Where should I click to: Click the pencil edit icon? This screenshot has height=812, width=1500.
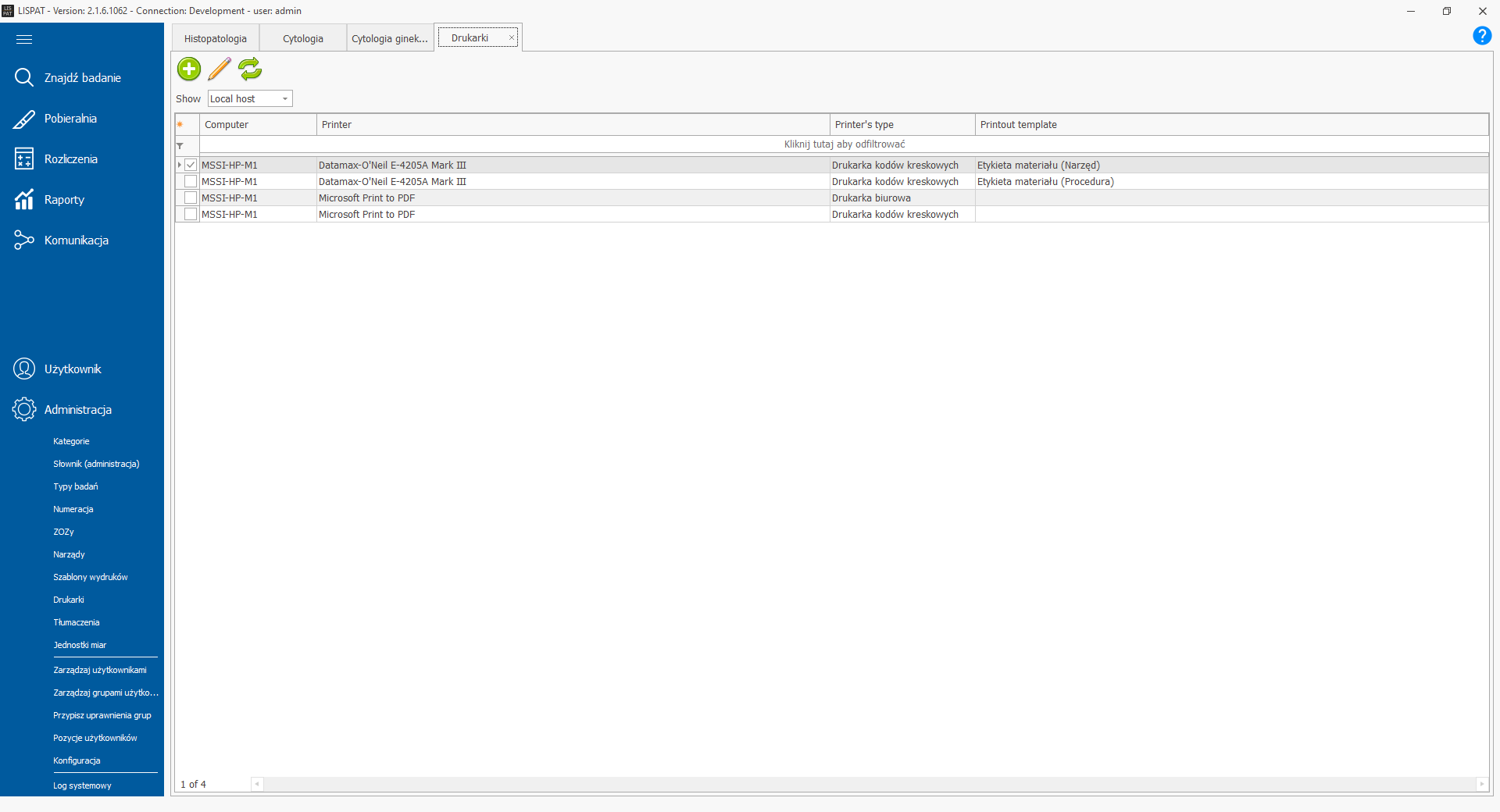click(220, 69)
